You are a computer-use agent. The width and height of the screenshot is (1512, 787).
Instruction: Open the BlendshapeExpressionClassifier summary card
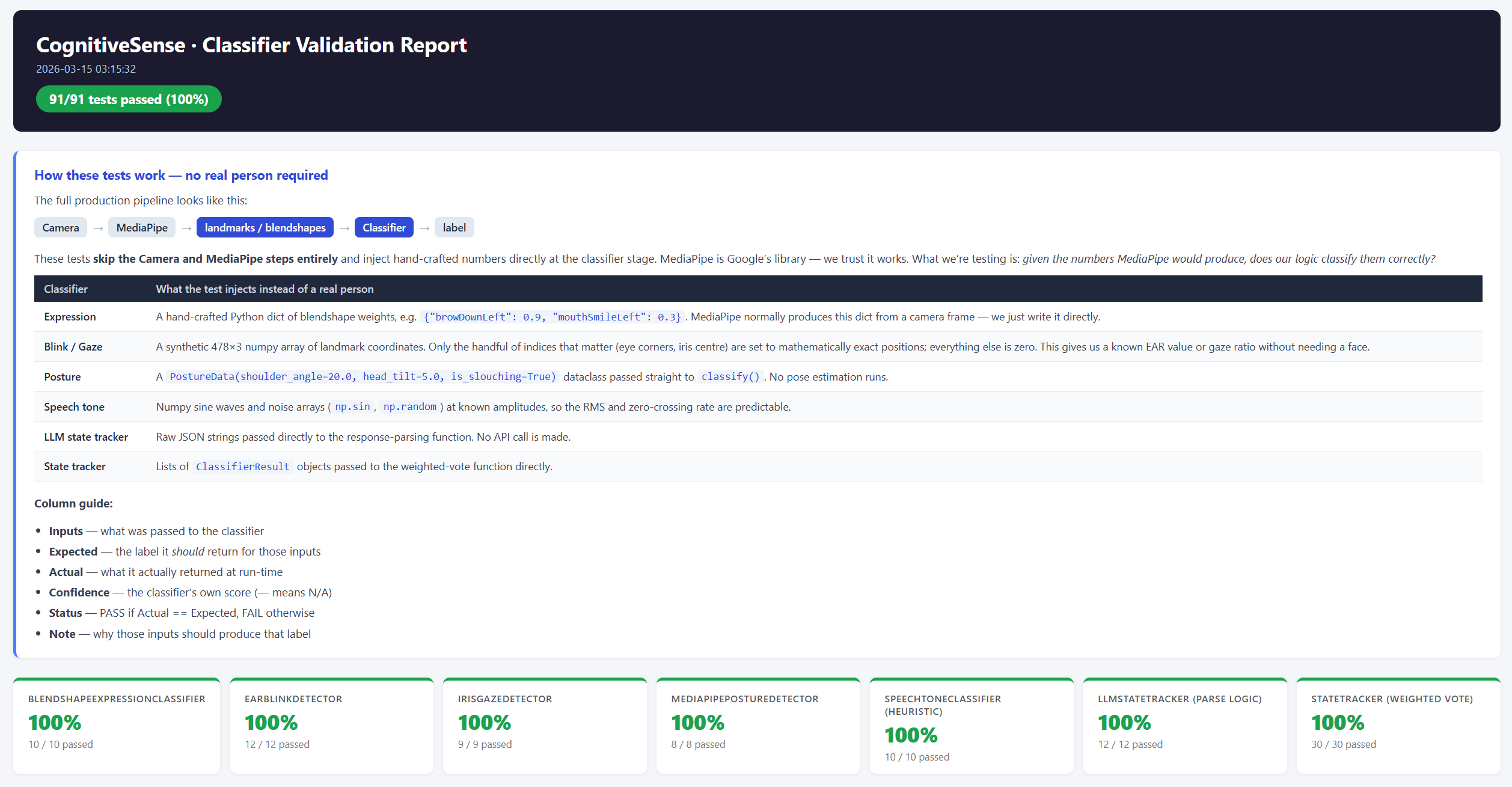[117, 726]
